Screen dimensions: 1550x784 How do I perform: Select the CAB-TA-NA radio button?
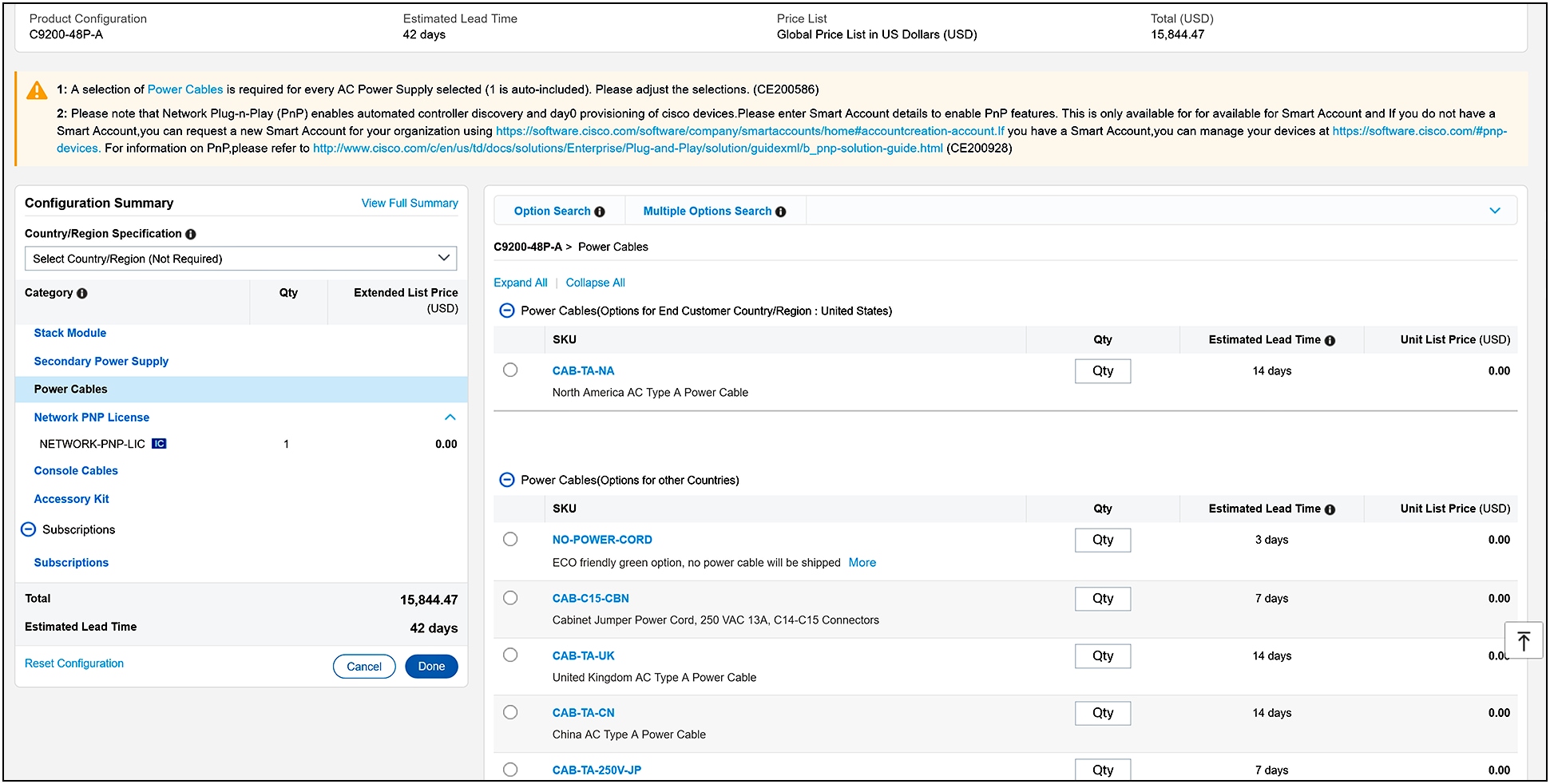pos(510,370)
